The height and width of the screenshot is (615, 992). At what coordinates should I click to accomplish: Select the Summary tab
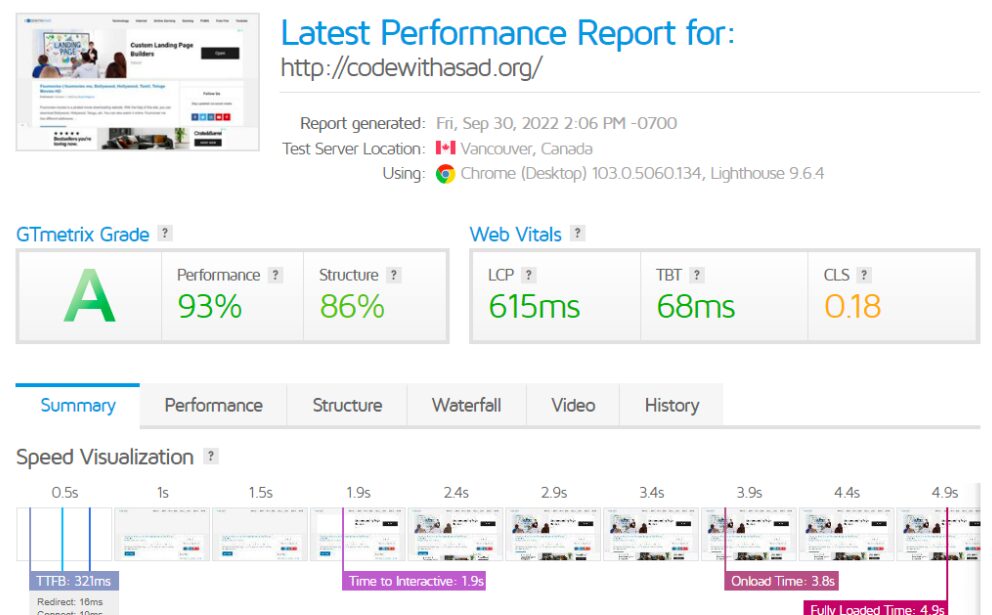(78, 405)
